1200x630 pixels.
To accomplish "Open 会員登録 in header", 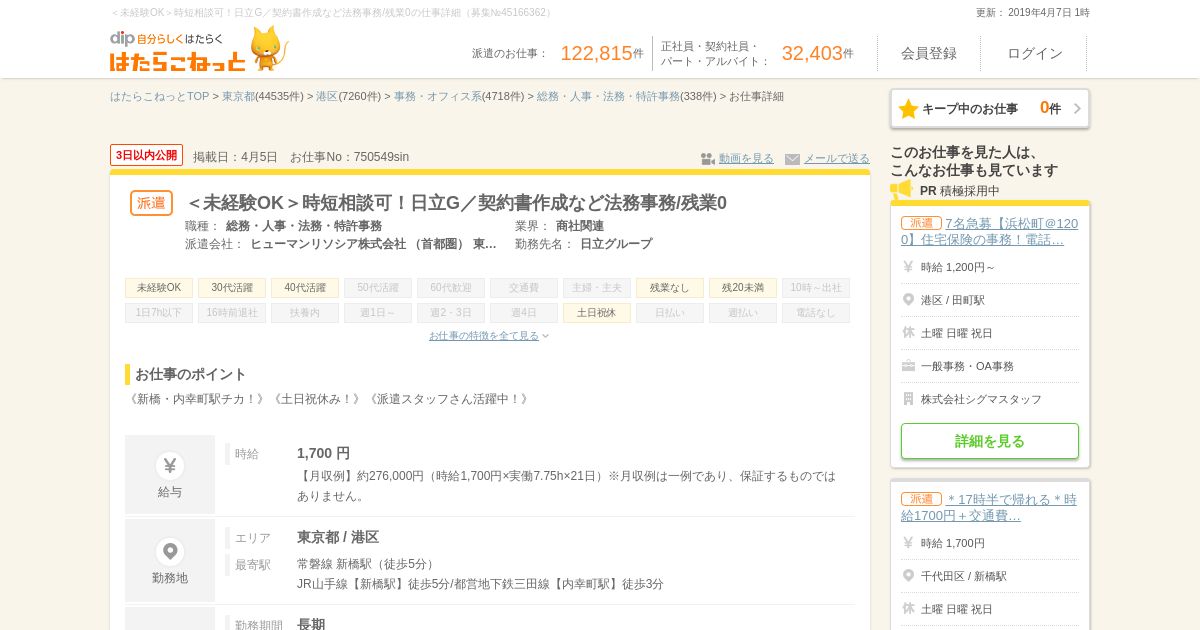I will (x=929, y=53).
